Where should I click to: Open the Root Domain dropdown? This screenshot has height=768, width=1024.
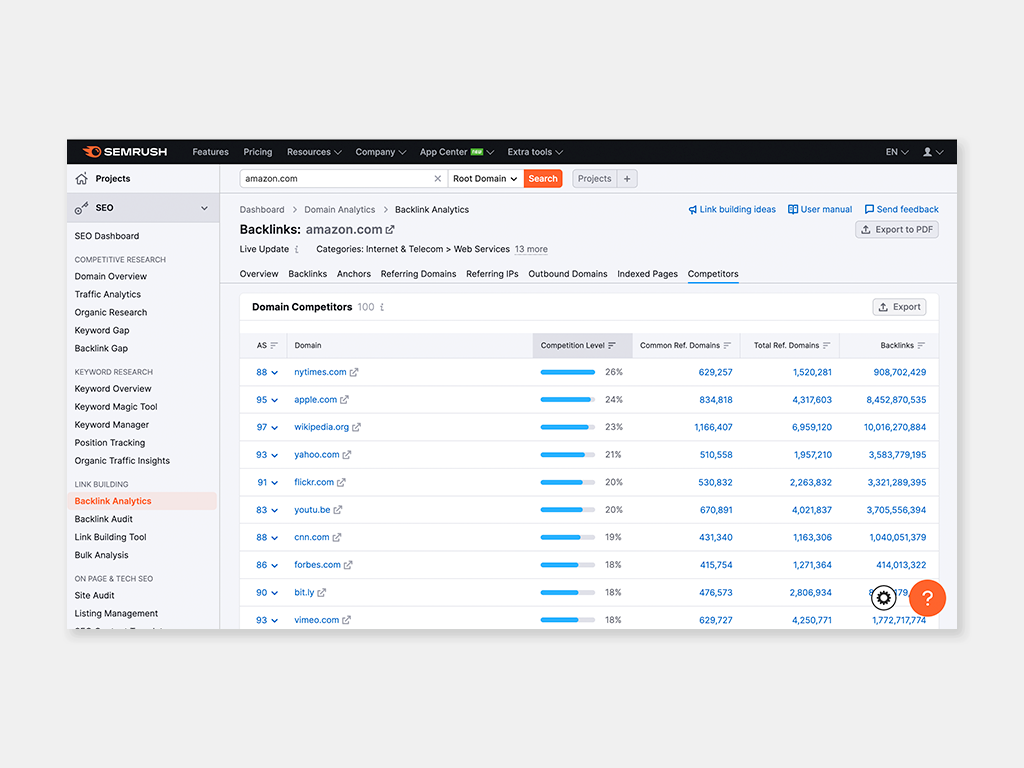pyautogui.click(x=483, y=178)
